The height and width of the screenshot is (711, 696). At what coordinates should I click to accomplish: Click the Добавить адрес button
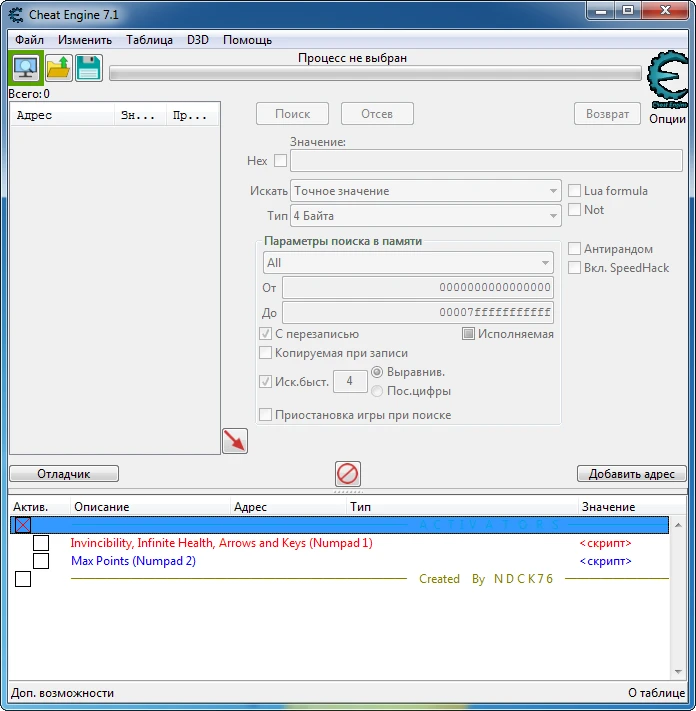(x=632, y=474)
